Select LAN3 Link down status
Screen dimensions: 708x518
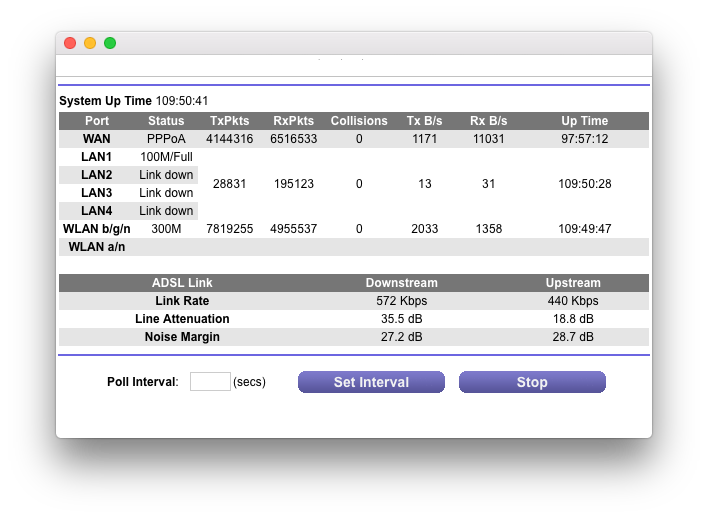tap(166, 193)
